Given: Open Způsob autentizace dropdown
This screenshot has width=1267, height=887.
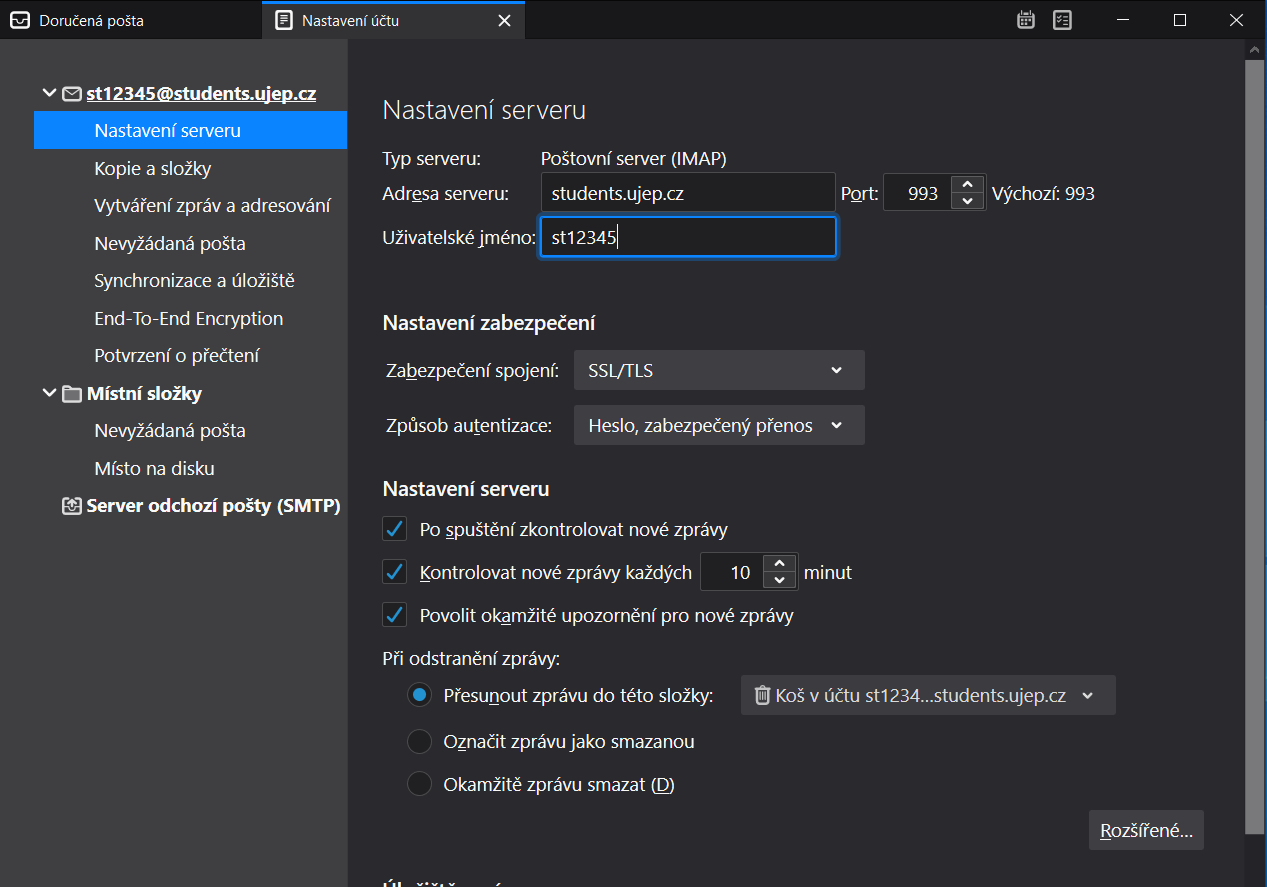Looking at the screenshot, I should pos(718,425).
